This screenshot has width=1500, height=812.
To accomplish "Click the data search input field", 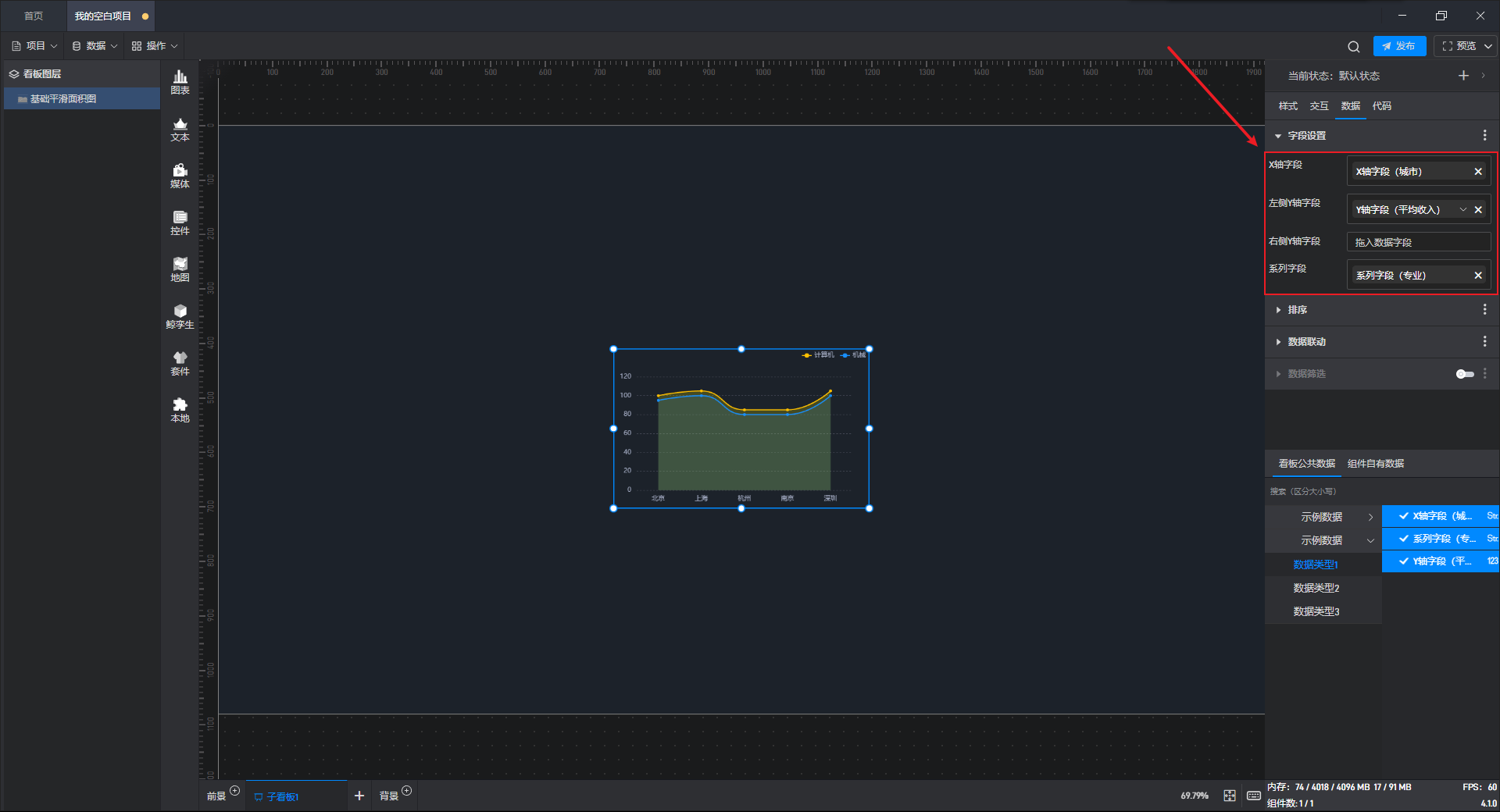I will (1381, 492).
